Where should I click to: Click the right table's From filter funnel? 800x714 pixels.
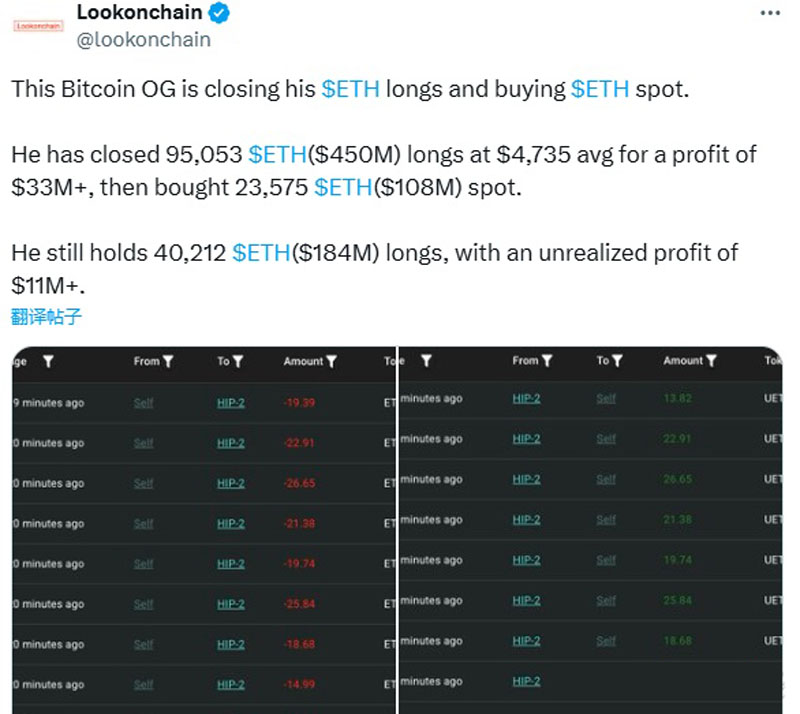(x=549, y=361)
